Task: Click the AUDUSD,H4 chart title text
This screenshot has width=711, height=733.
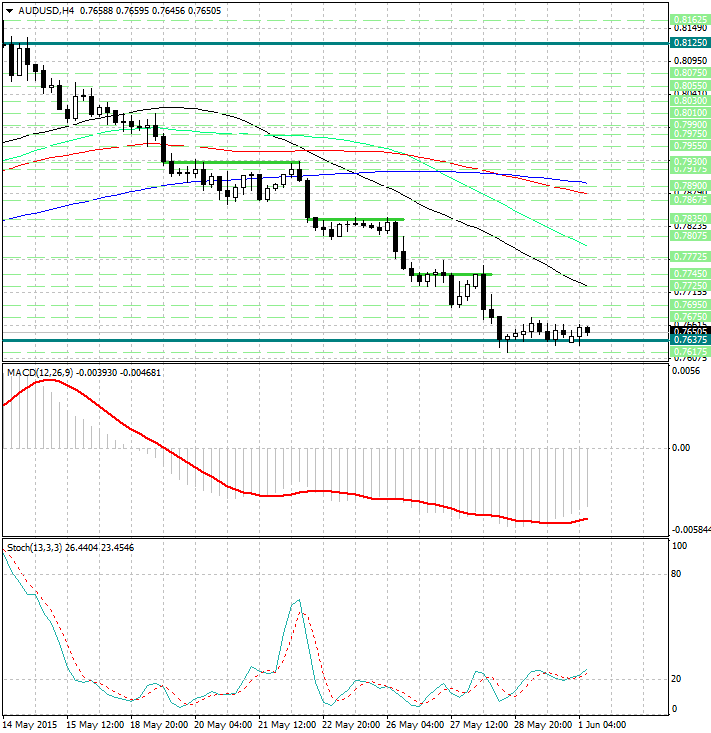Action: coord(46,10)
